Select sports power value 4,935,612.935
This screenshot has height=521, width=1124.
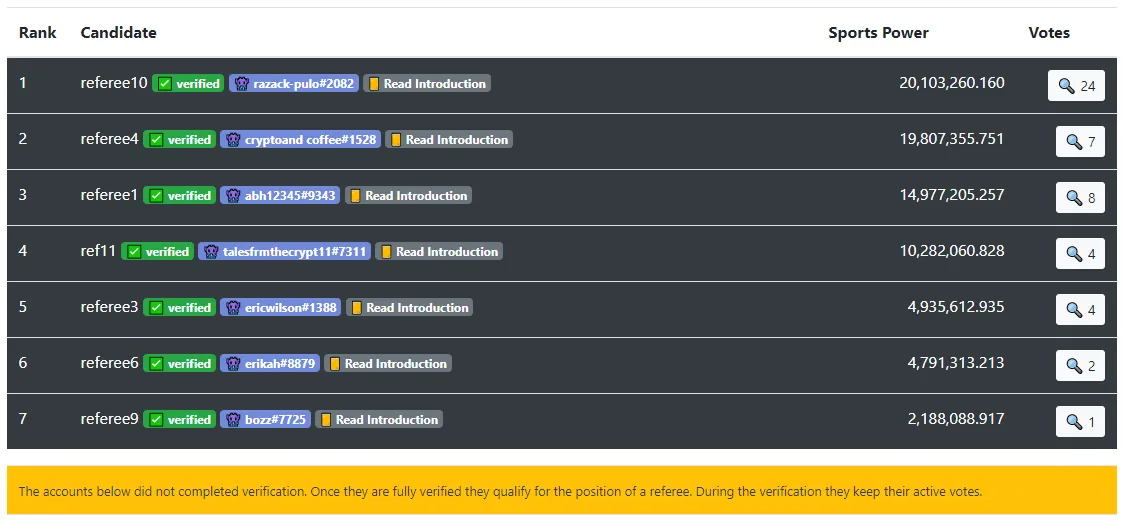[956, 307]
